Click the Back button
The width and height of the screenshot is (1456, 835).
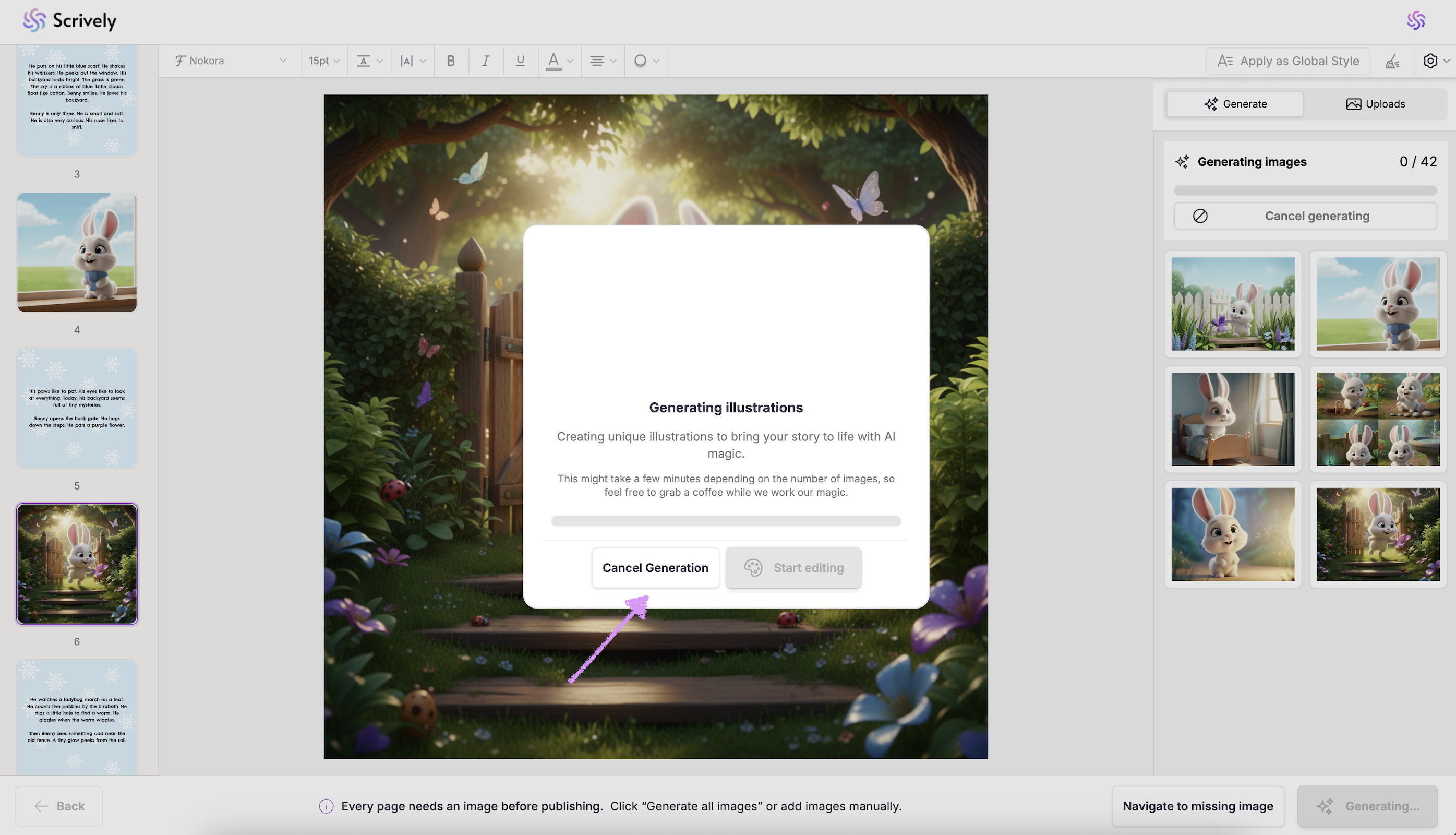tap(59, 806)
